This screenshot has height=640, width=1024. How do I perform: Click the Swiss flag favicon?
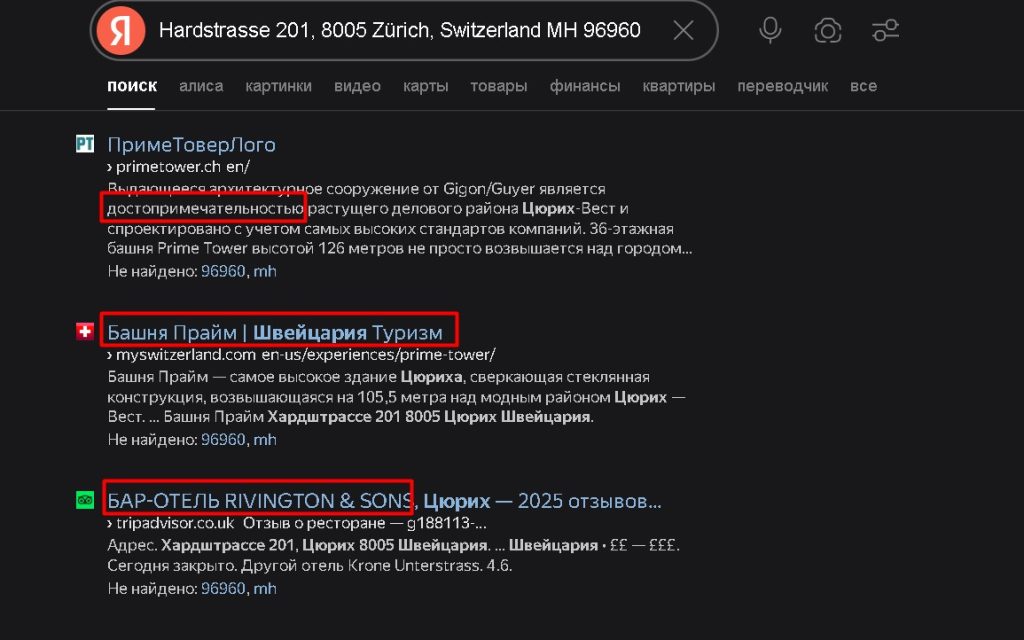(85, 330)
